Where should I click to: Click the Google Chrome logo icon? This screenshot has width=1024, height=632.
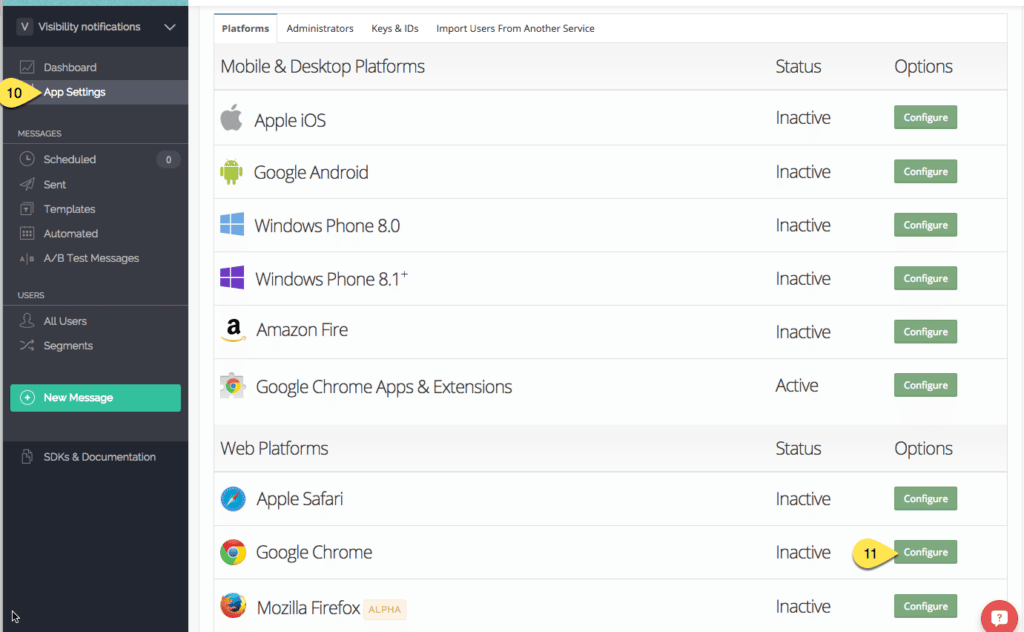pyautogui.click(x=233, y=552)
